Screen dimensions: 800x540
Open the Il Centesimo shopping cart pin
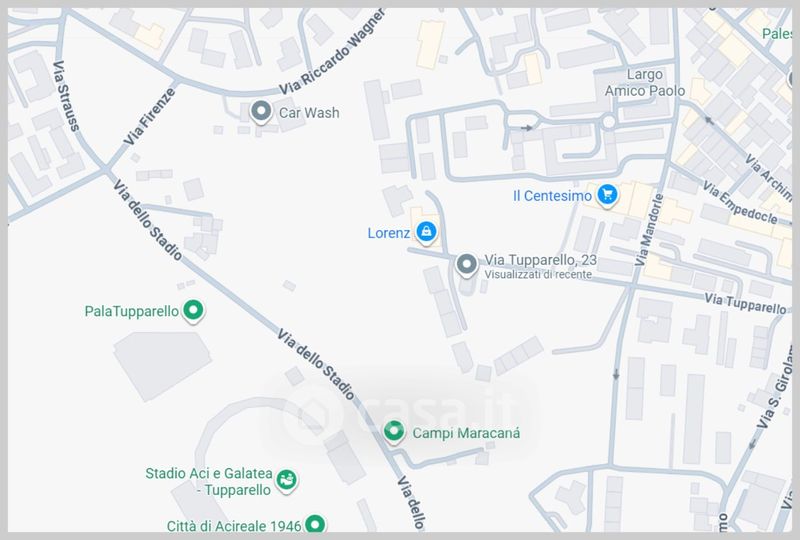[x=607, y=195]
